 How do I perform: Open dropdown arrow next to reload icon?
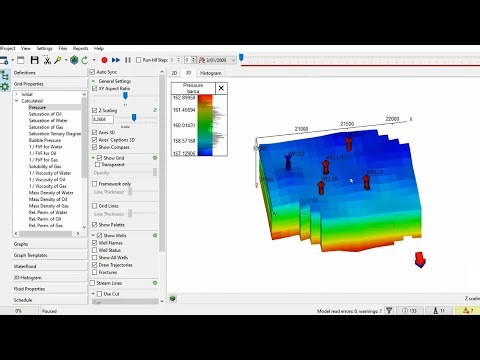pyautogui.click(x=94, y=60)
